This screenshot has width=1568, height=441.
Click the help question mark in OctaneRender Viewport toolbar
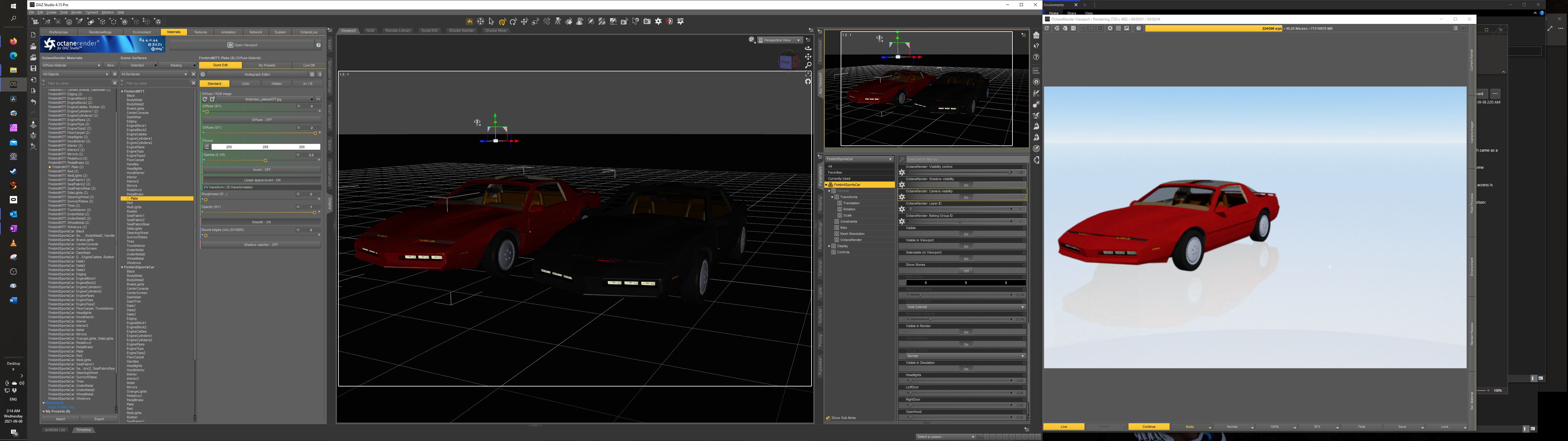click(1138, 28)
